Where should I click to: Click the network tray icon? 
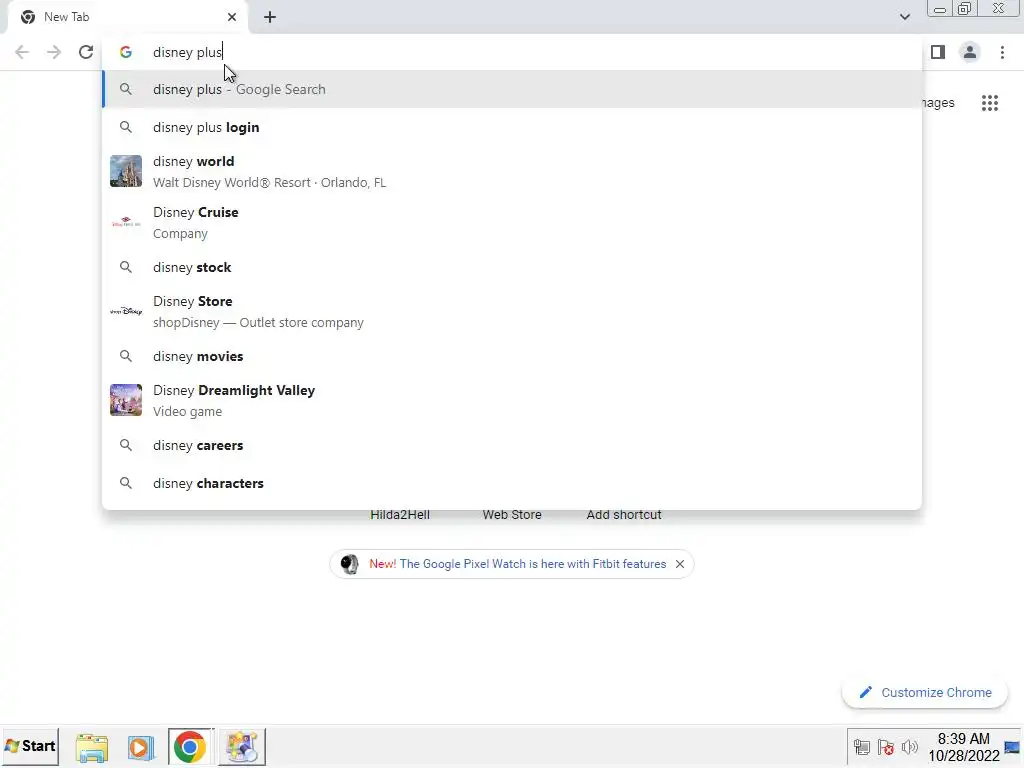(862, 747)
